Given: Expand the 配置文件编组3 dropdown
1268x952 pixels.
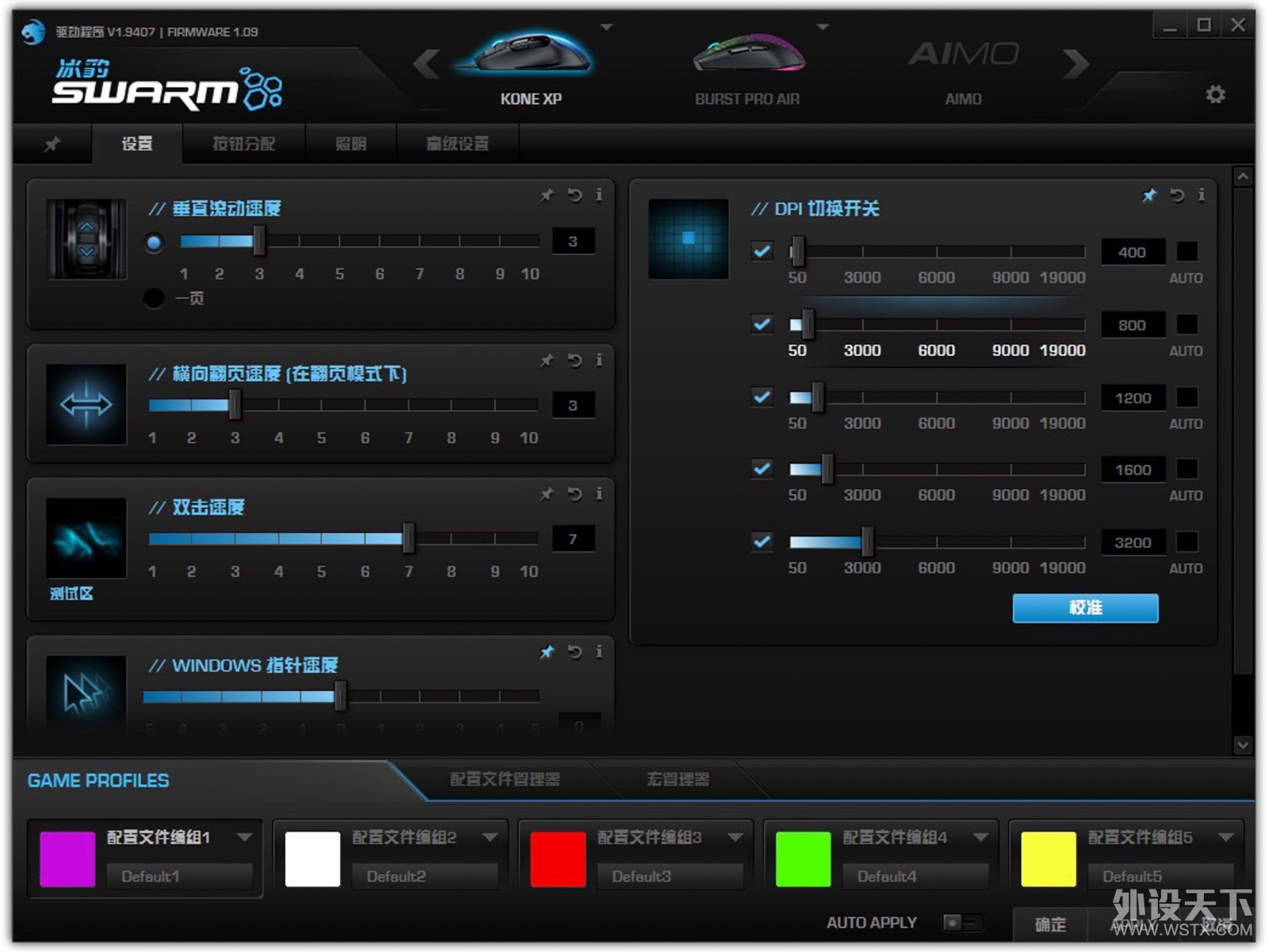Looking at the screenshot, I should pyautogui.click(x=735, y=837).
